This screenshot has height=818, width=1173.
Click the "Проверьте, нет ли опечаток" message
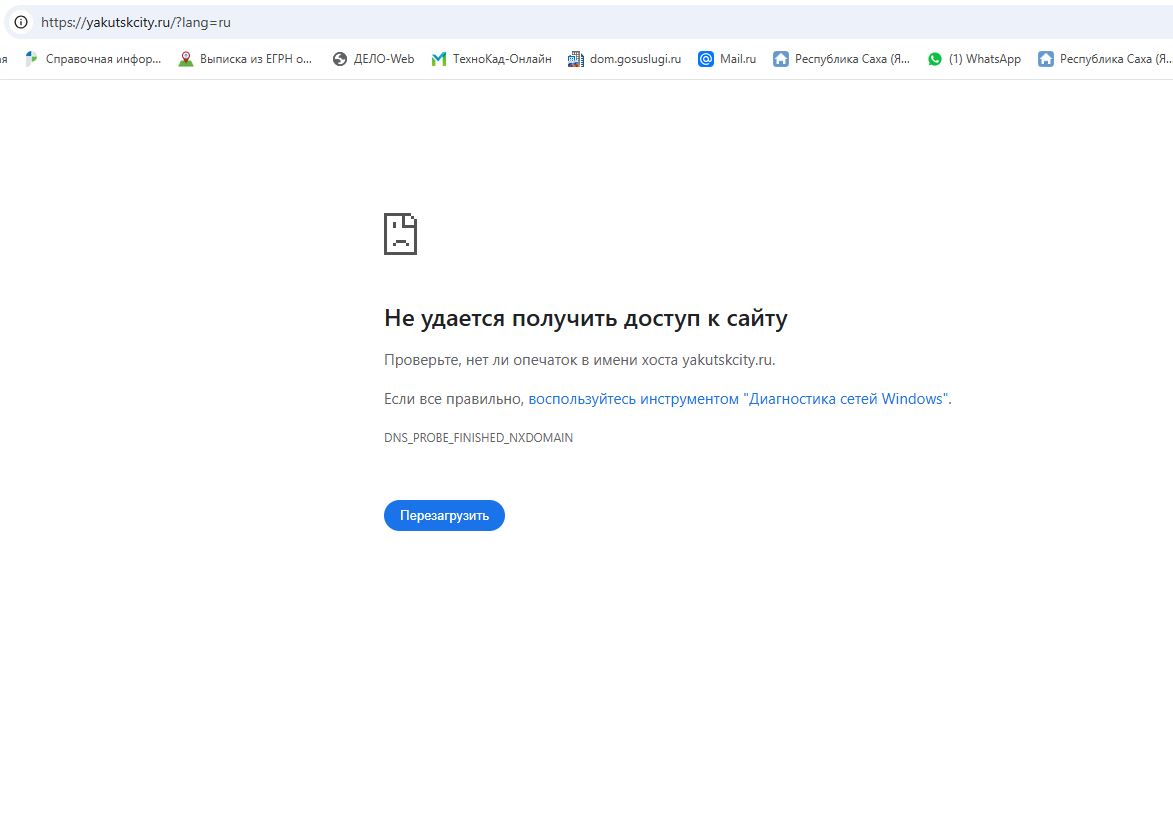pyautogui.click(x=579, y=360)
